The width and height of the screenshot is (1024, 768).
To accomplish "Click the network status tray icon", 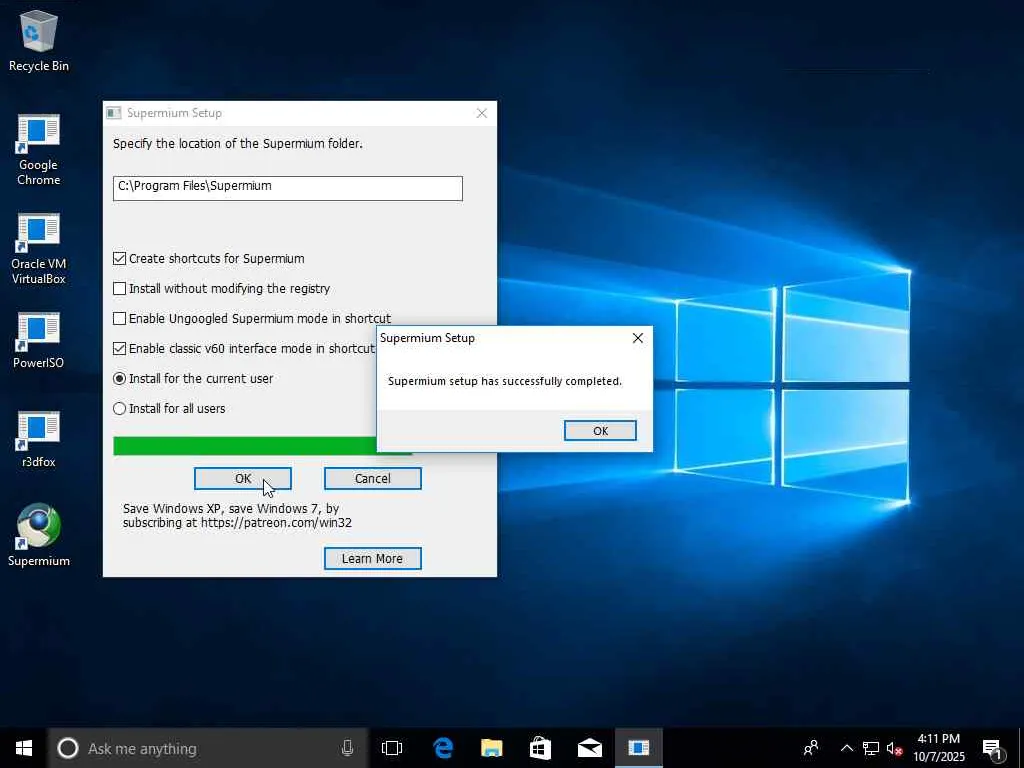I will coord(871,748).
